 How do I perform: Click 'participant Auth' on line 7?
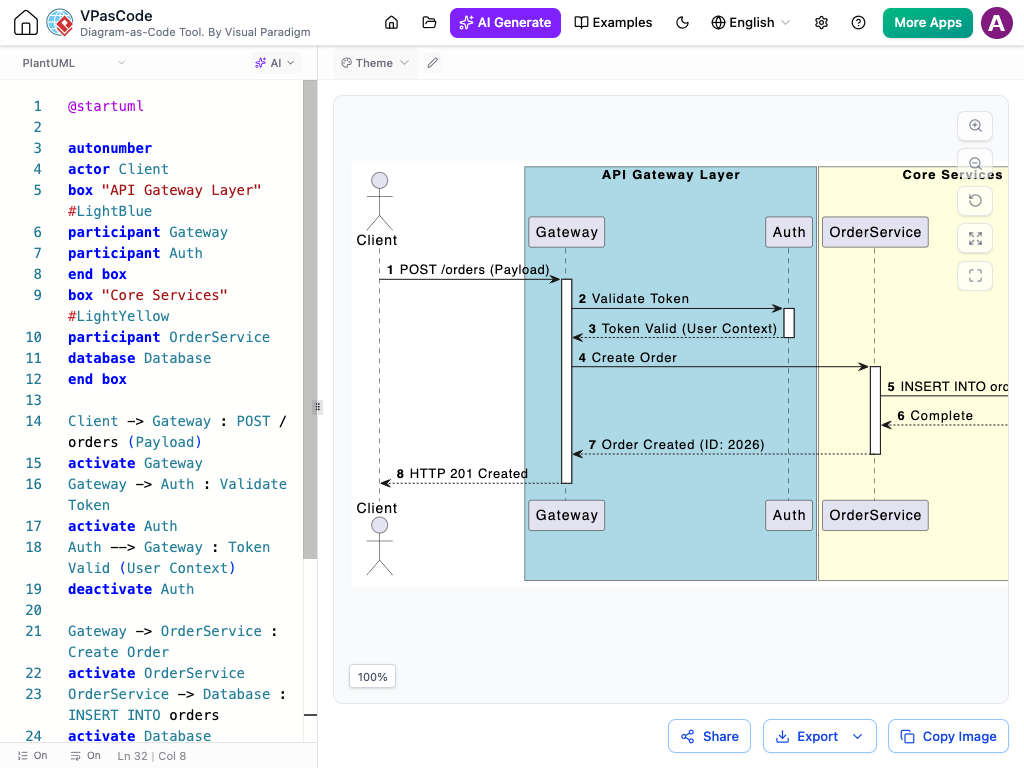[x=135, y=253]
